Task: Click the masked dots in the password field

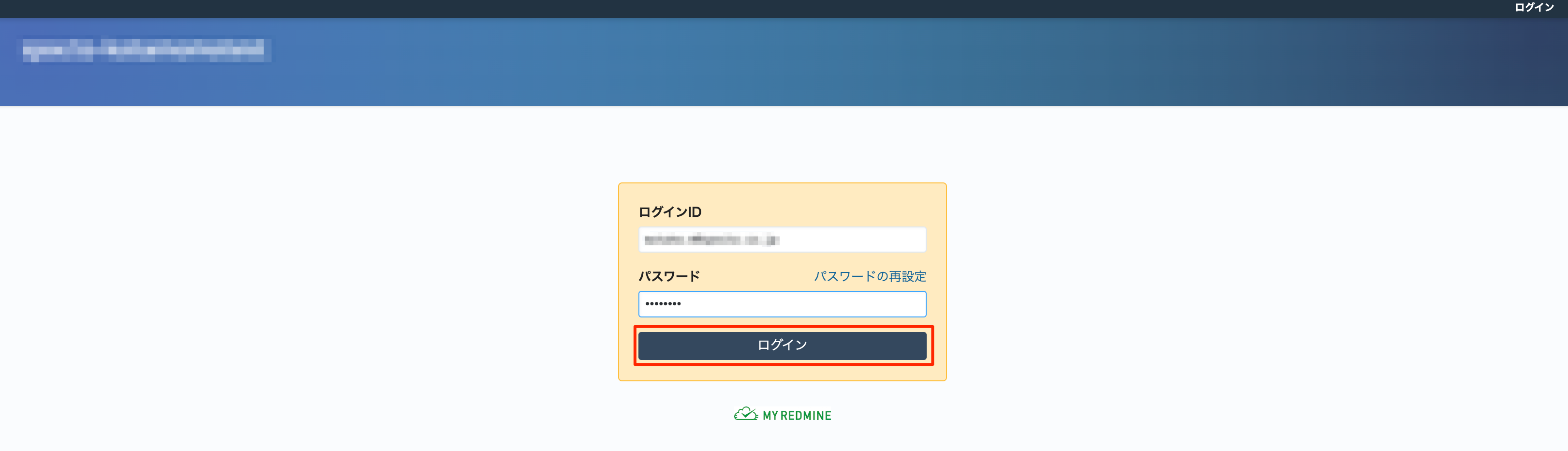Action: pos(663,304)
